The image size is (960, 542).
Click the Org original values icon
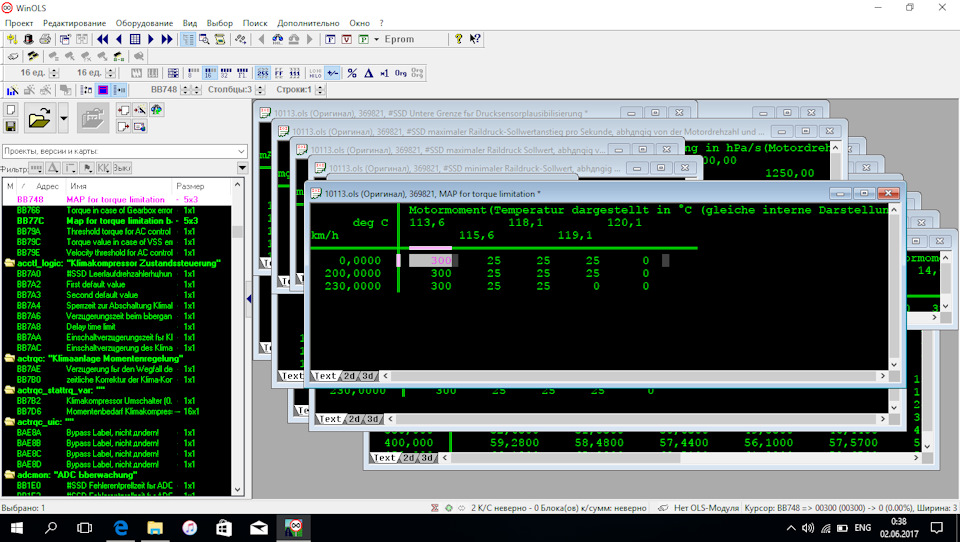[x=400, y=73]
